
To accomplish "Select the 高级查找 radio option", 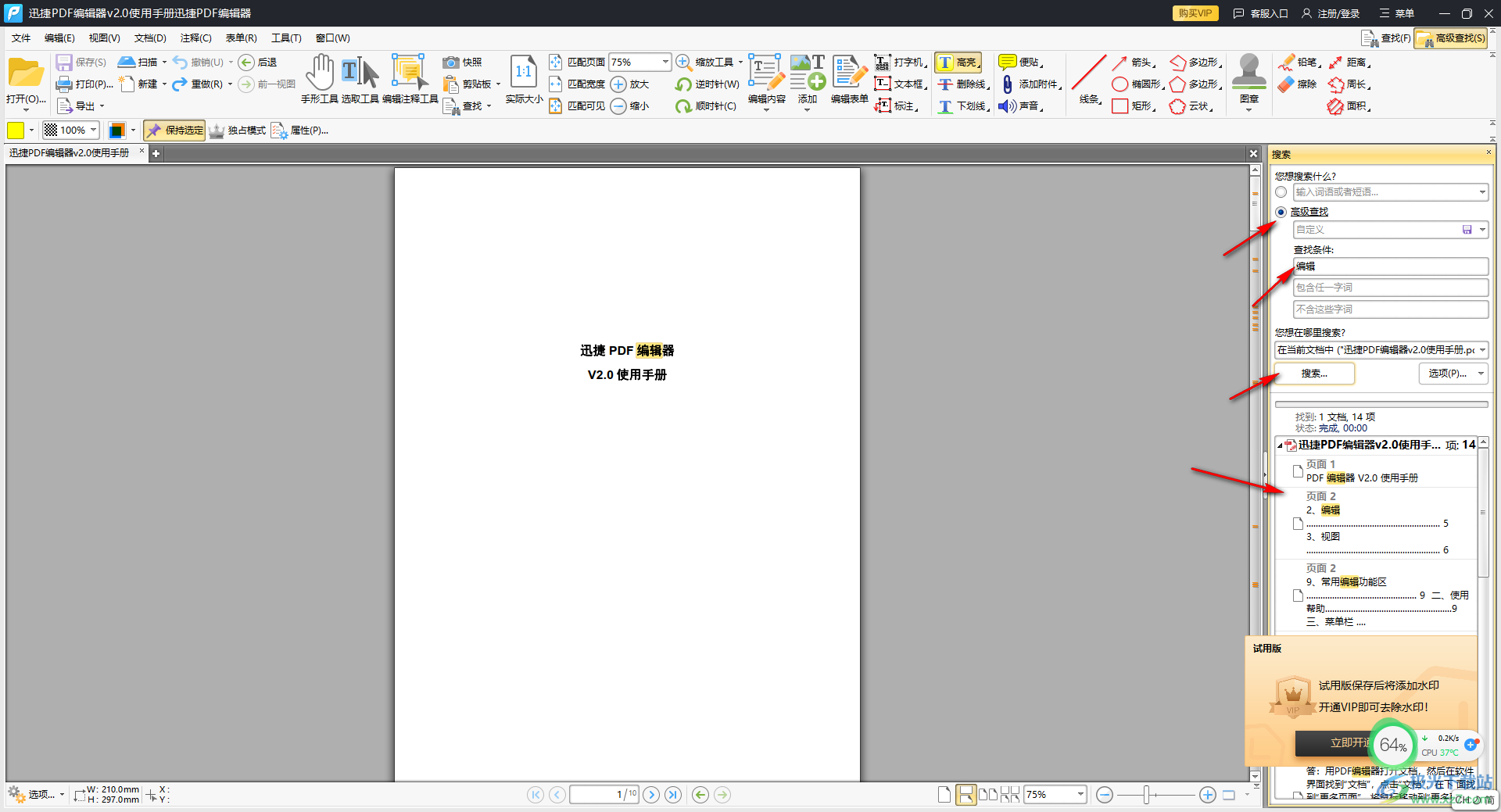I will [x=1281, y=212].
